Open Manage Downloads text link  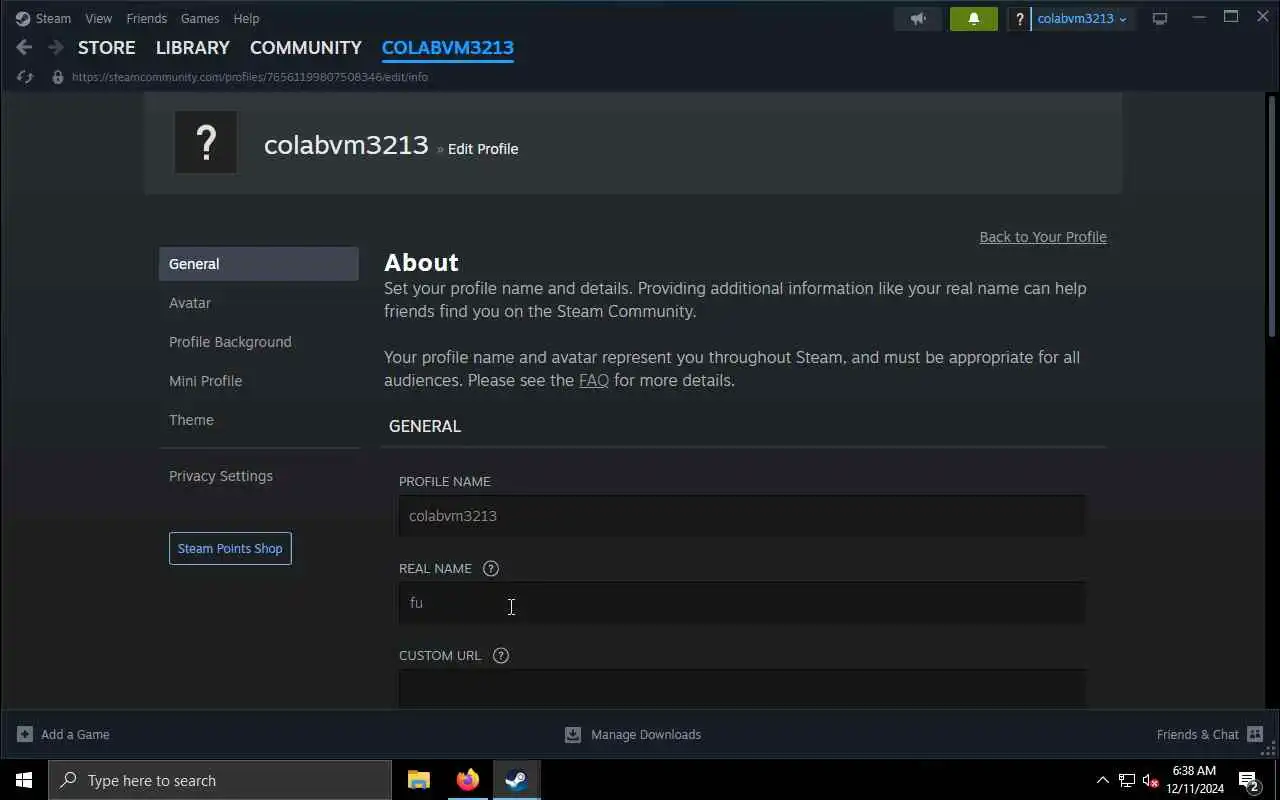(646, 734)
